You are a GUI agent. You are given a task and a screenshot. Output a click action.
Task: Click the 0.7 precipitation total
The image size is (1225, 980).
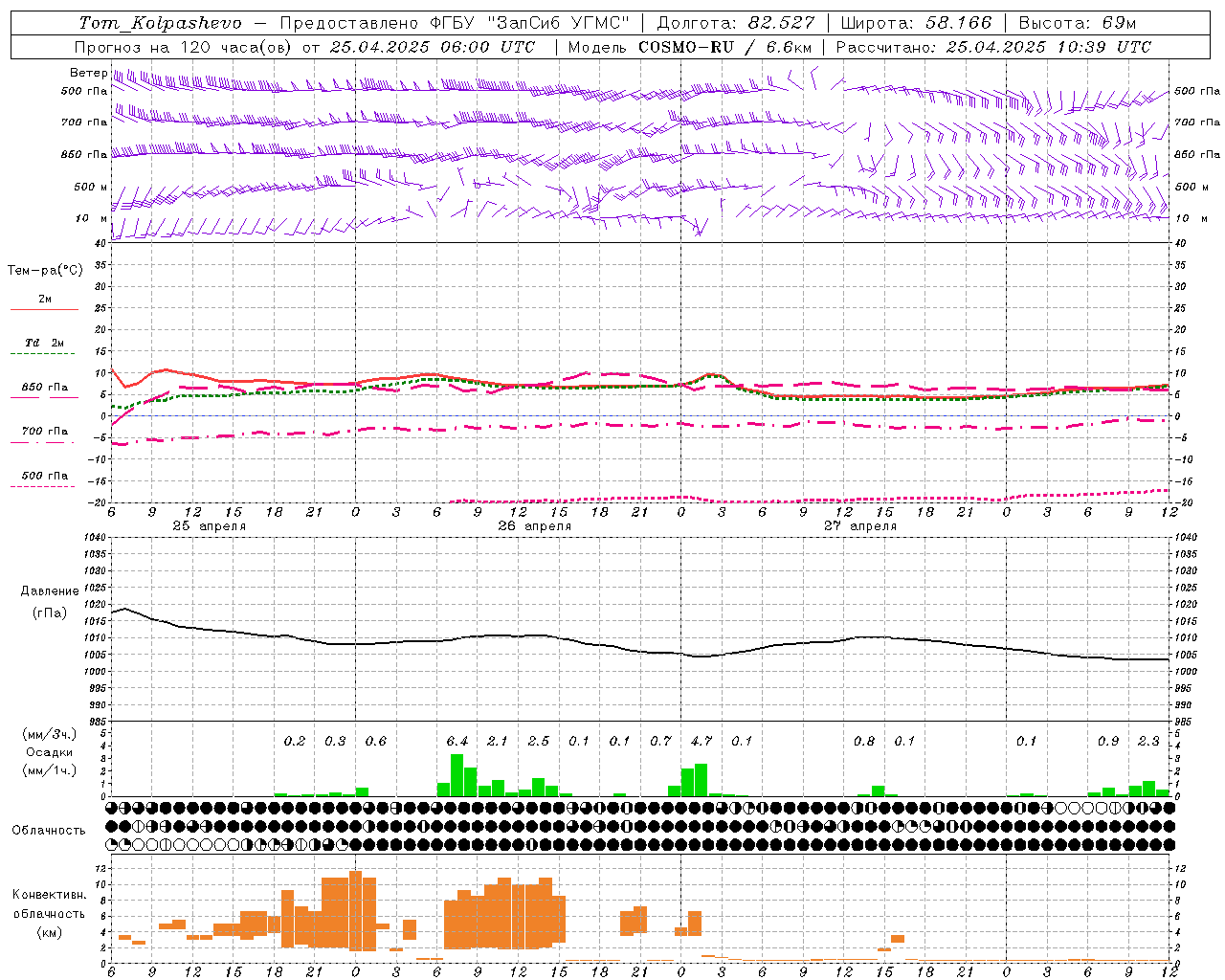click(660, 742)
